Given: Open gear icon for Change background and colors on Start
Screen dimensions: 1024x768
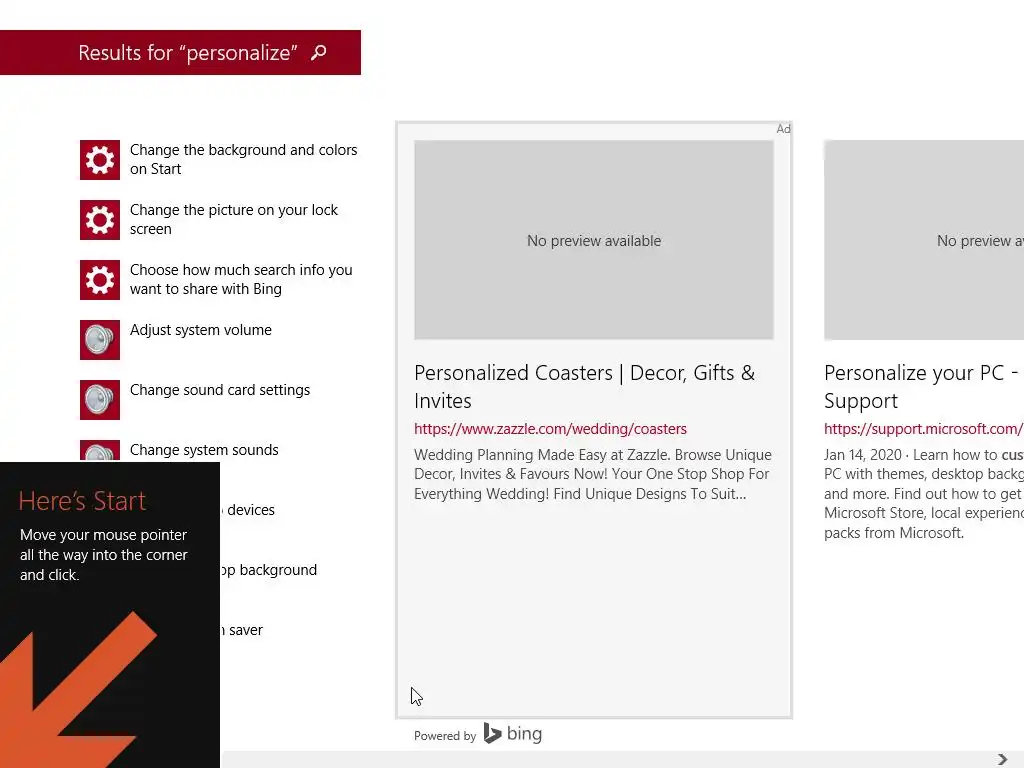Looking at the screenshot, I should coord(100,160).
